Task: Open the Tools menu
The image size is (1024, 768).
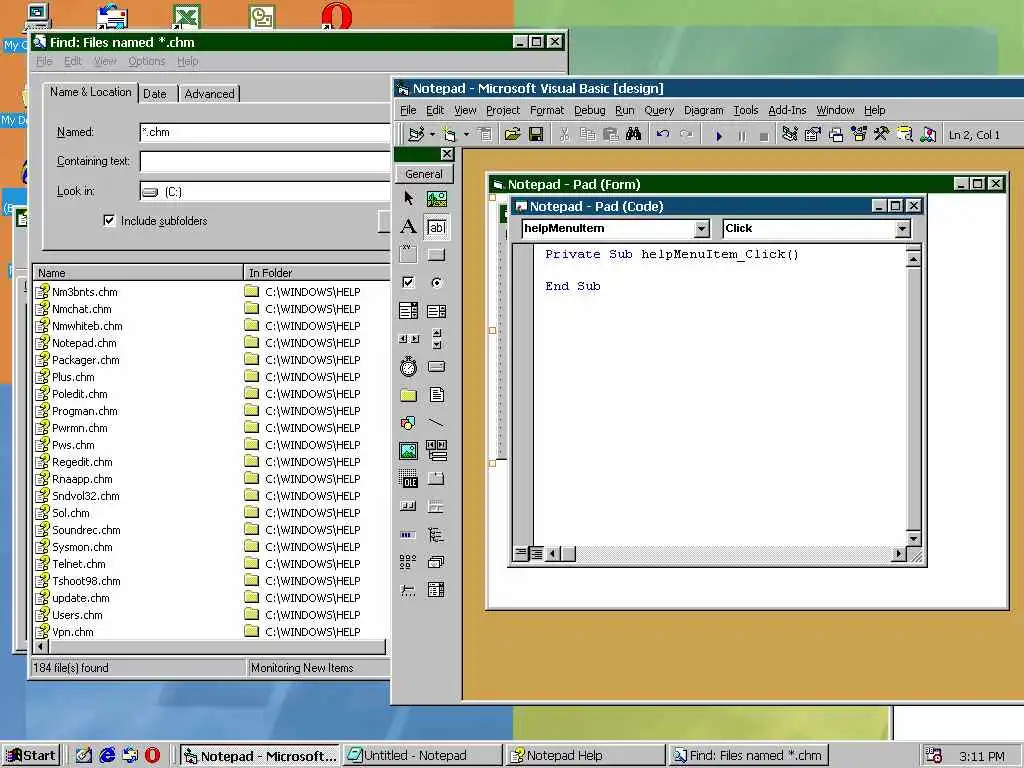Action: point(746,110)
